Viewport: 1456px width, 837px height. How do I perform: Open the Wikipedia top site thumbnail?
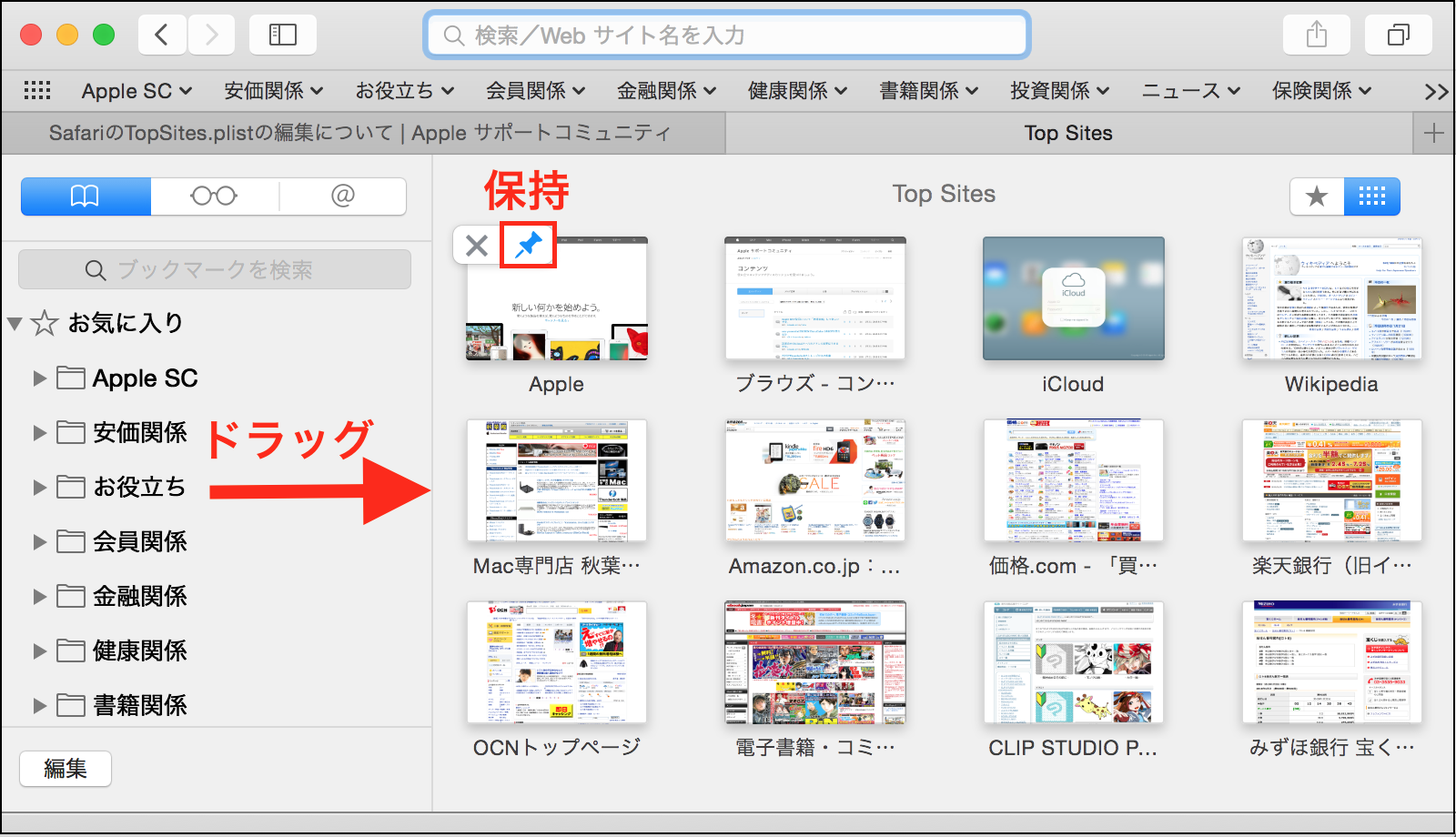tap(1332, 298)
